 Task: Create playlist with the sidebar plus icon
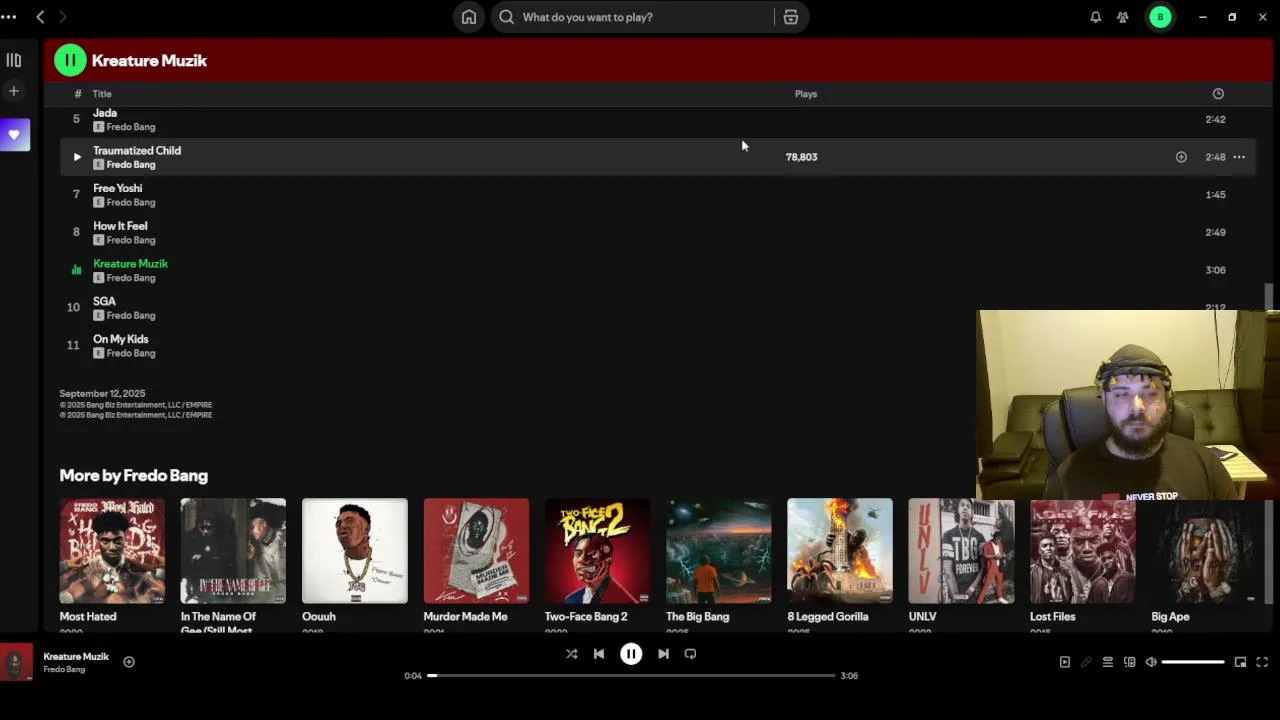tap(14, 91)
